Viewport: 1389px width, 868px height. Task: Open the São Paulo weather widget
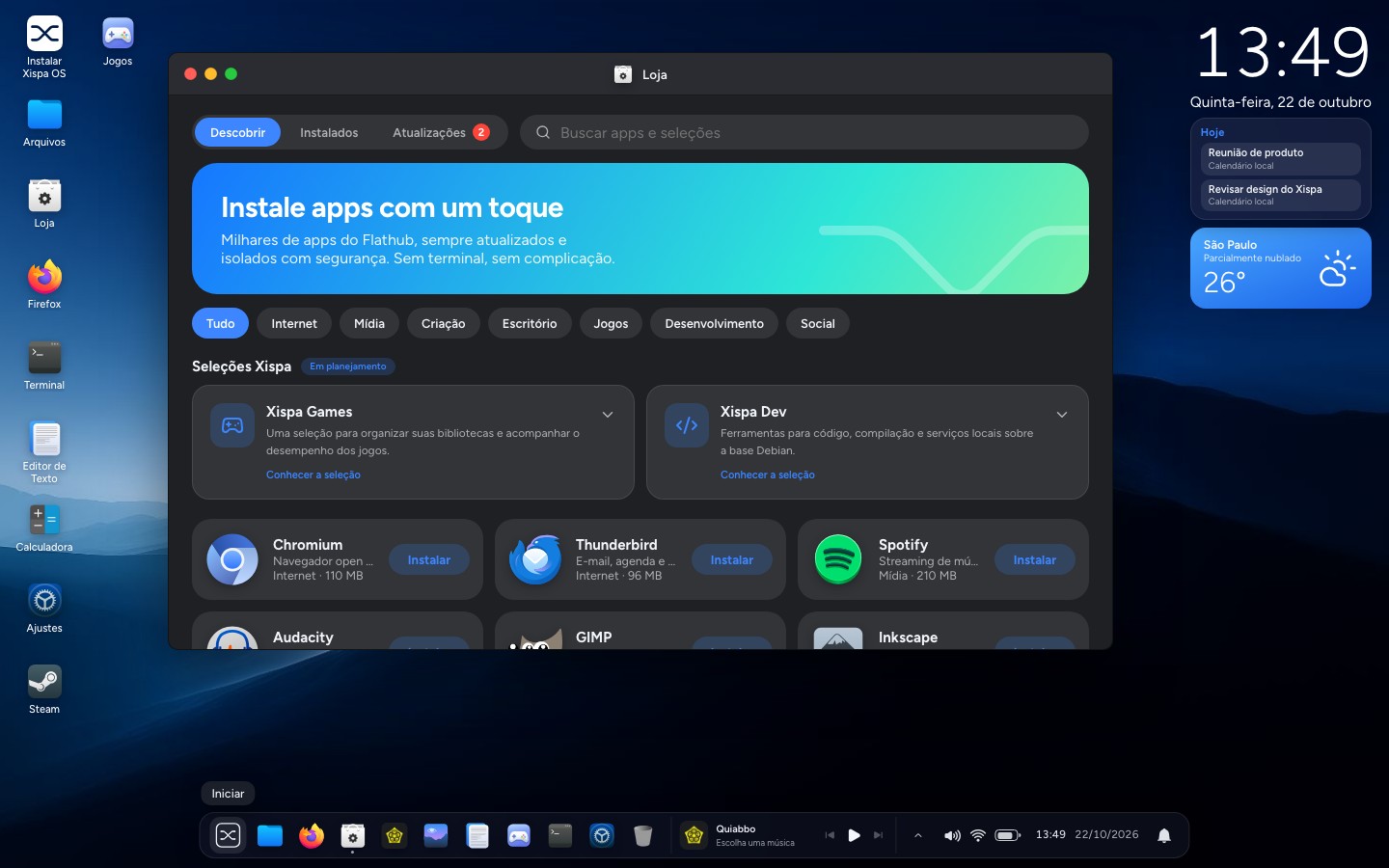tap(1281, 268)
